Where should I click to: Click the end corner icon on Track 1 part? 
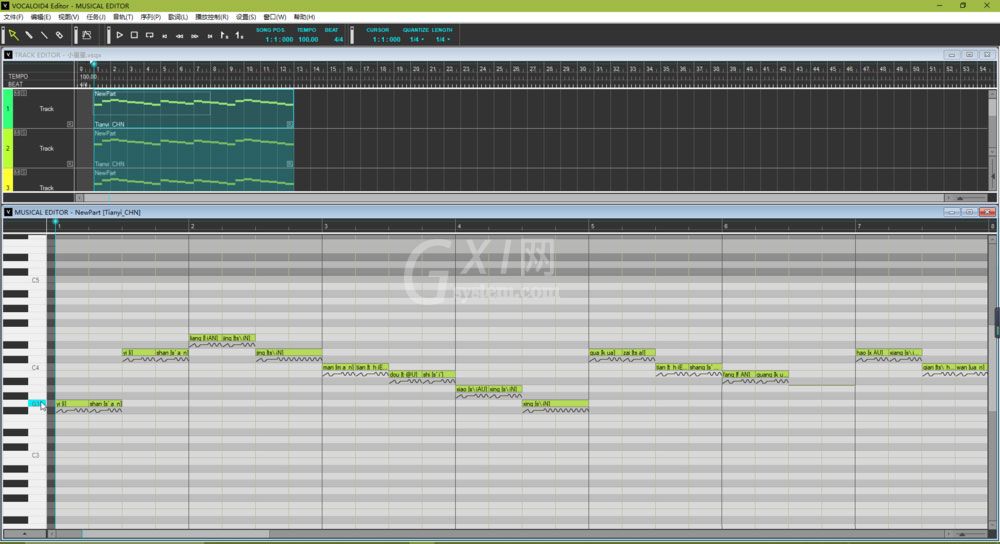point(290,124)
